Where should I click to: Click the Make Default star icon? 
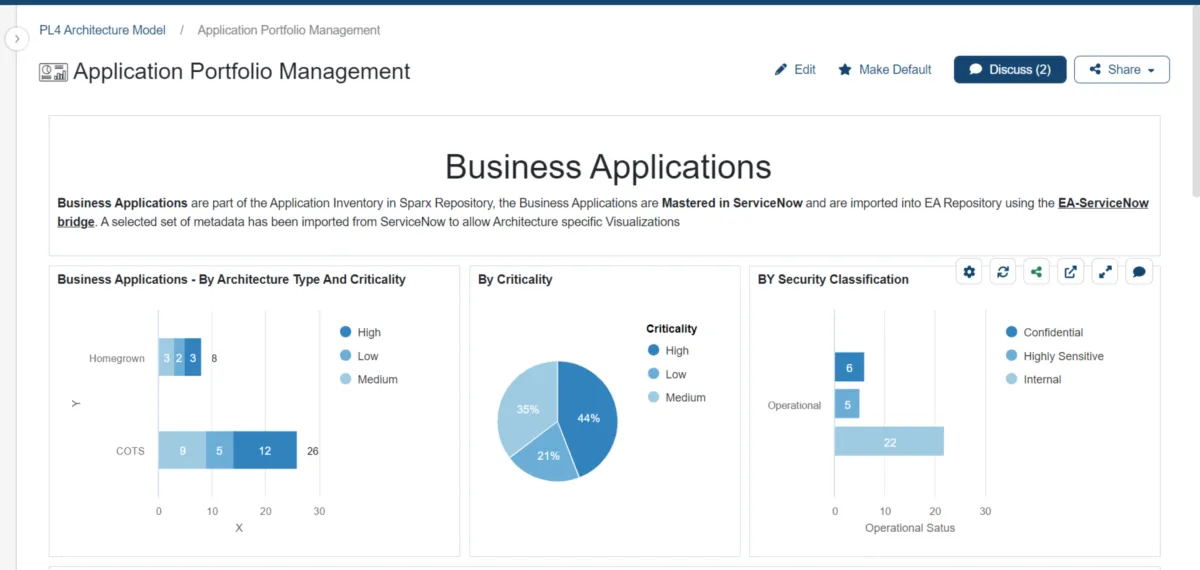(x=845, y=70)
